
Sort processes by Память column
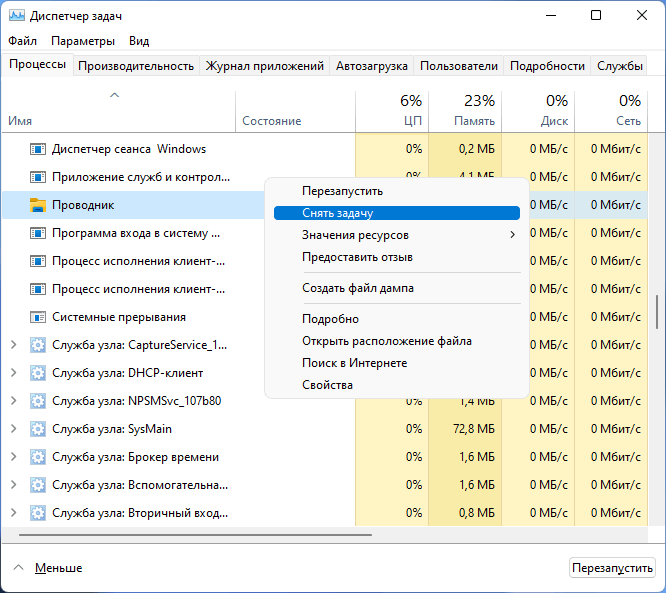click(x=473, y=110)
